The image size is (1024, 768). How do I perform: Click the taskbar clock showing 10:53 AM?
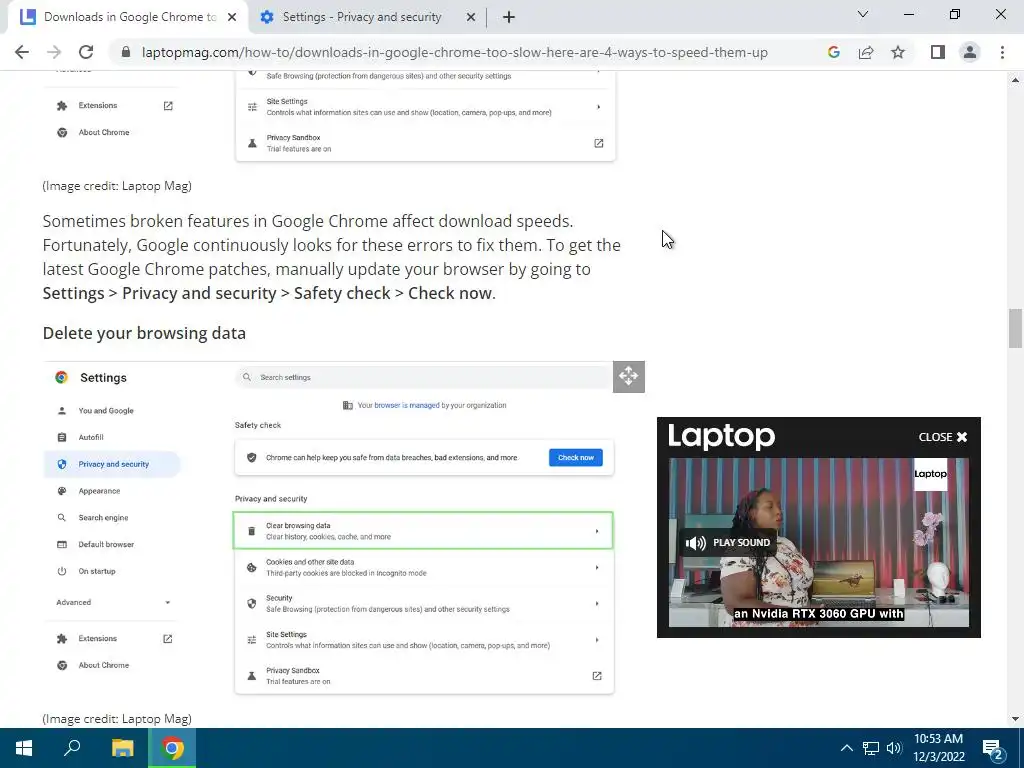[x=938, y=748]
